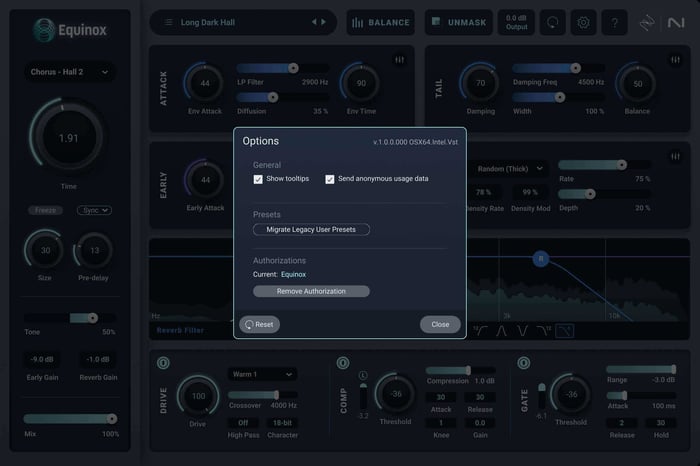This screenshot has height=466, width=700.
Task: Toggle Show tooltips checkbox
Action: pyautogui.click(x=258, y=179)
